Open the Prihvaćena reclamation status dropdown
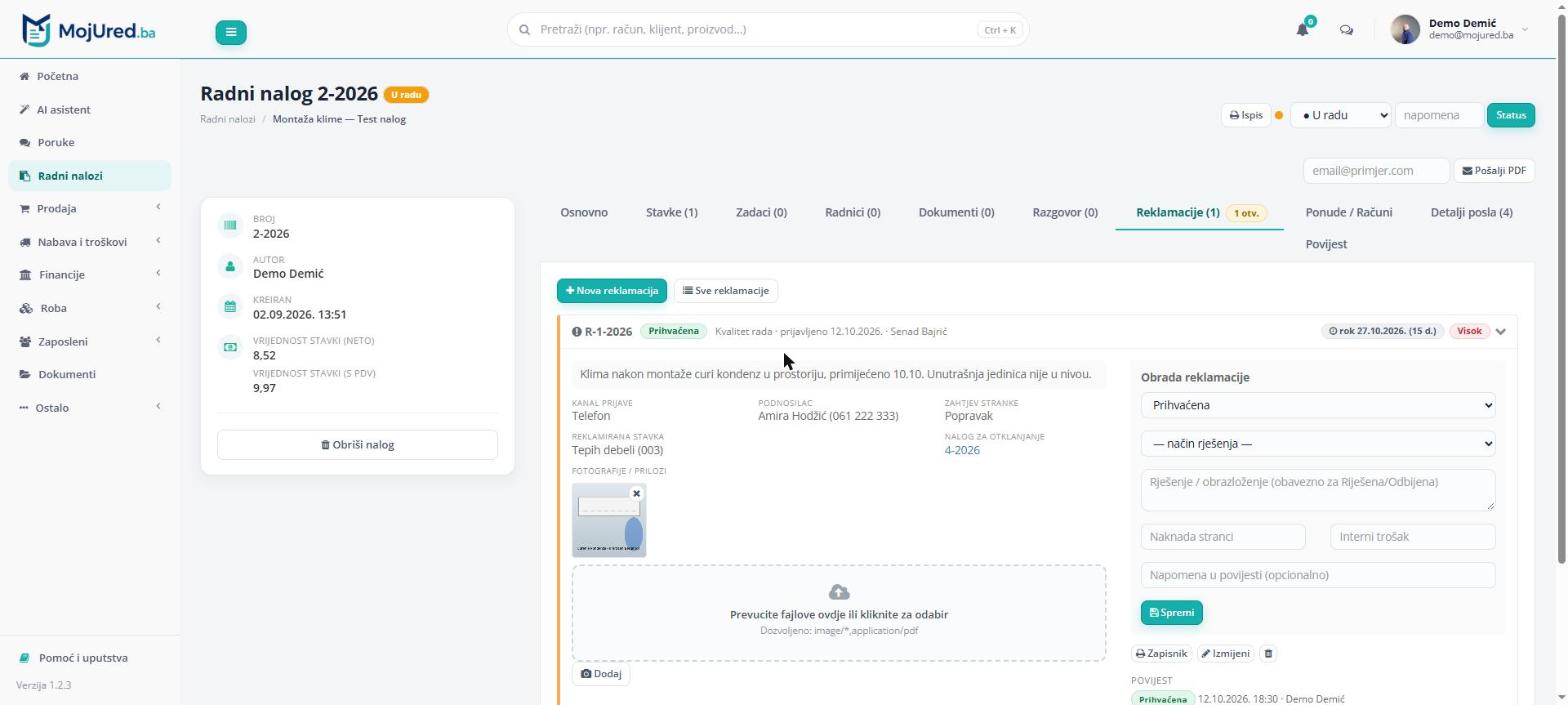1568x705 pixels. 1318,405
